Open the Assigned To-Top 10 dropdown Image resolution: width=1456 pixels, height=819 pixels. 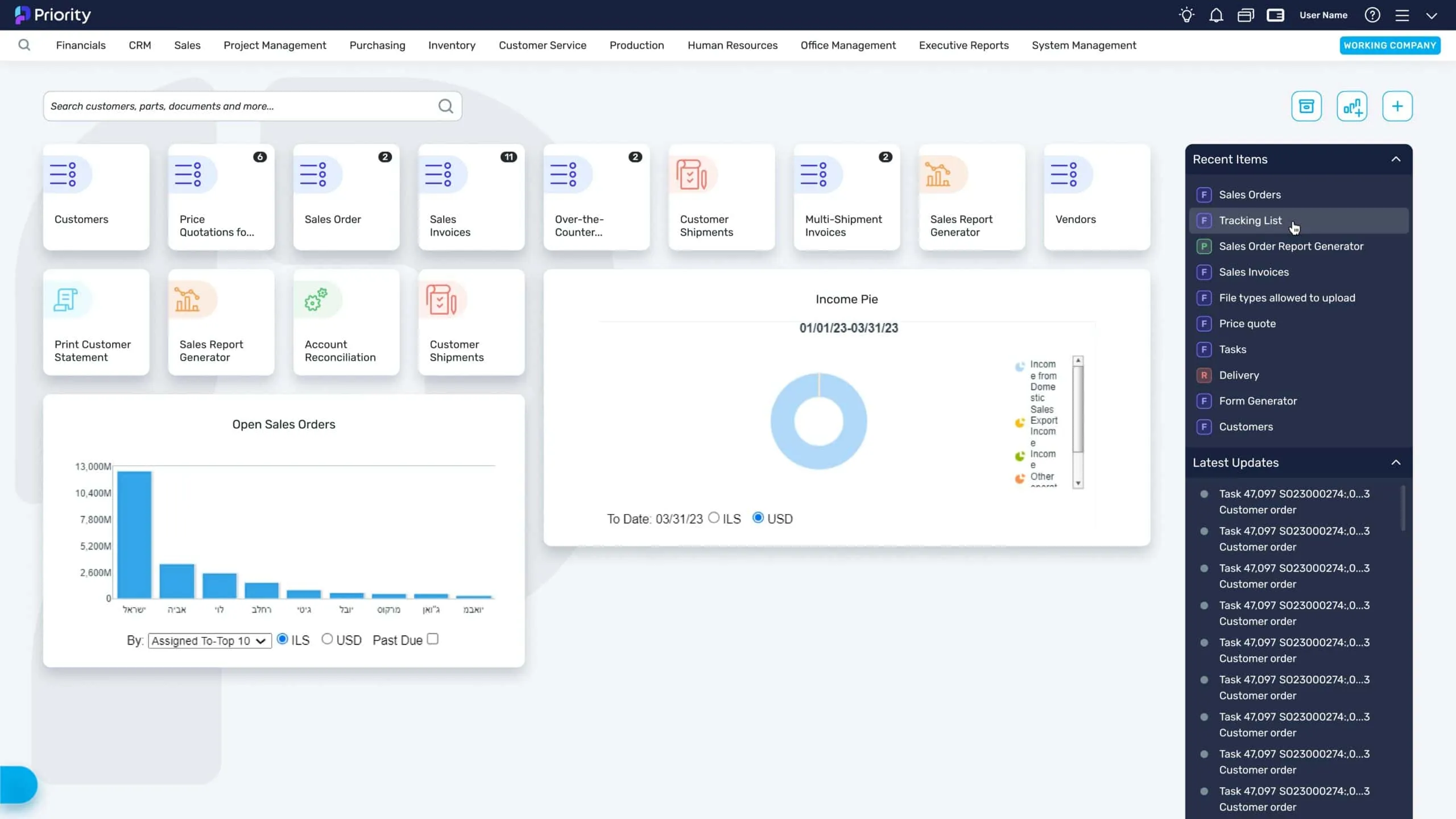(x=209, y=641)
